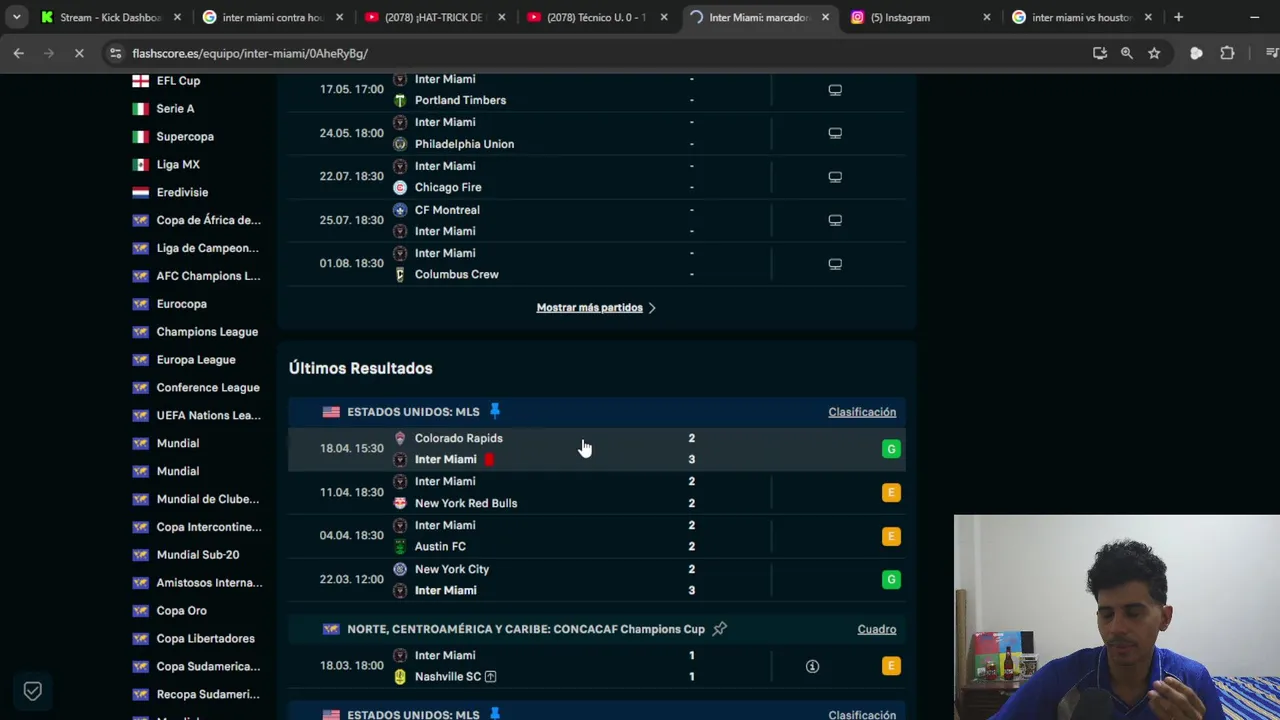Viewport: 1280px width, 720px height.
Task: Close the Inter Miami marcador tab
Action: [825, 17]
